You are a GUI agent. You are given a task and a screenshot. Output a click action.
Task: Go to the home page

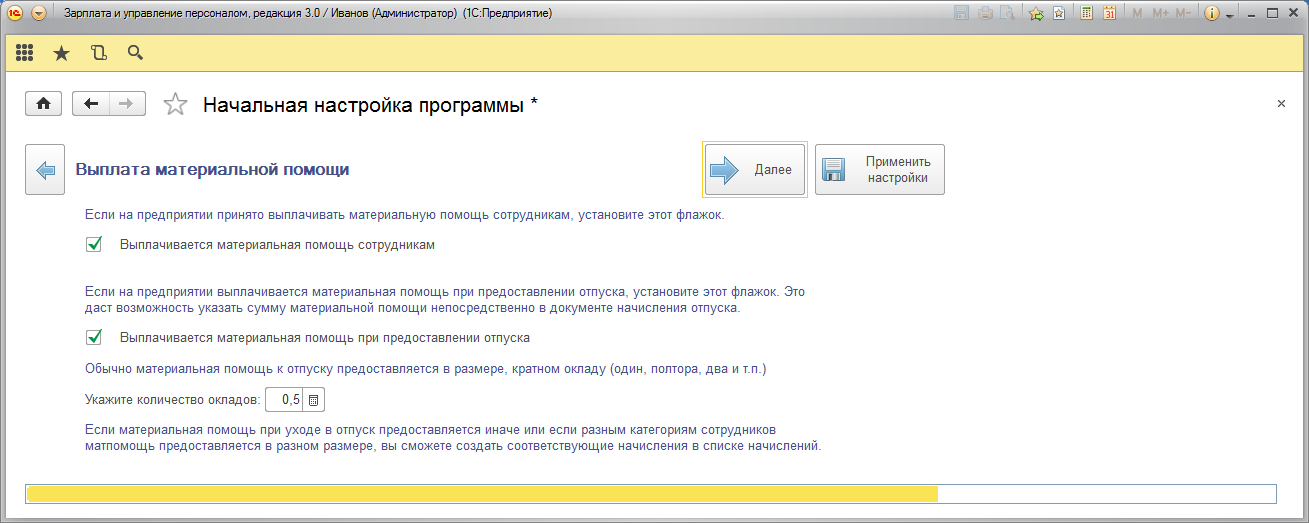44,104
